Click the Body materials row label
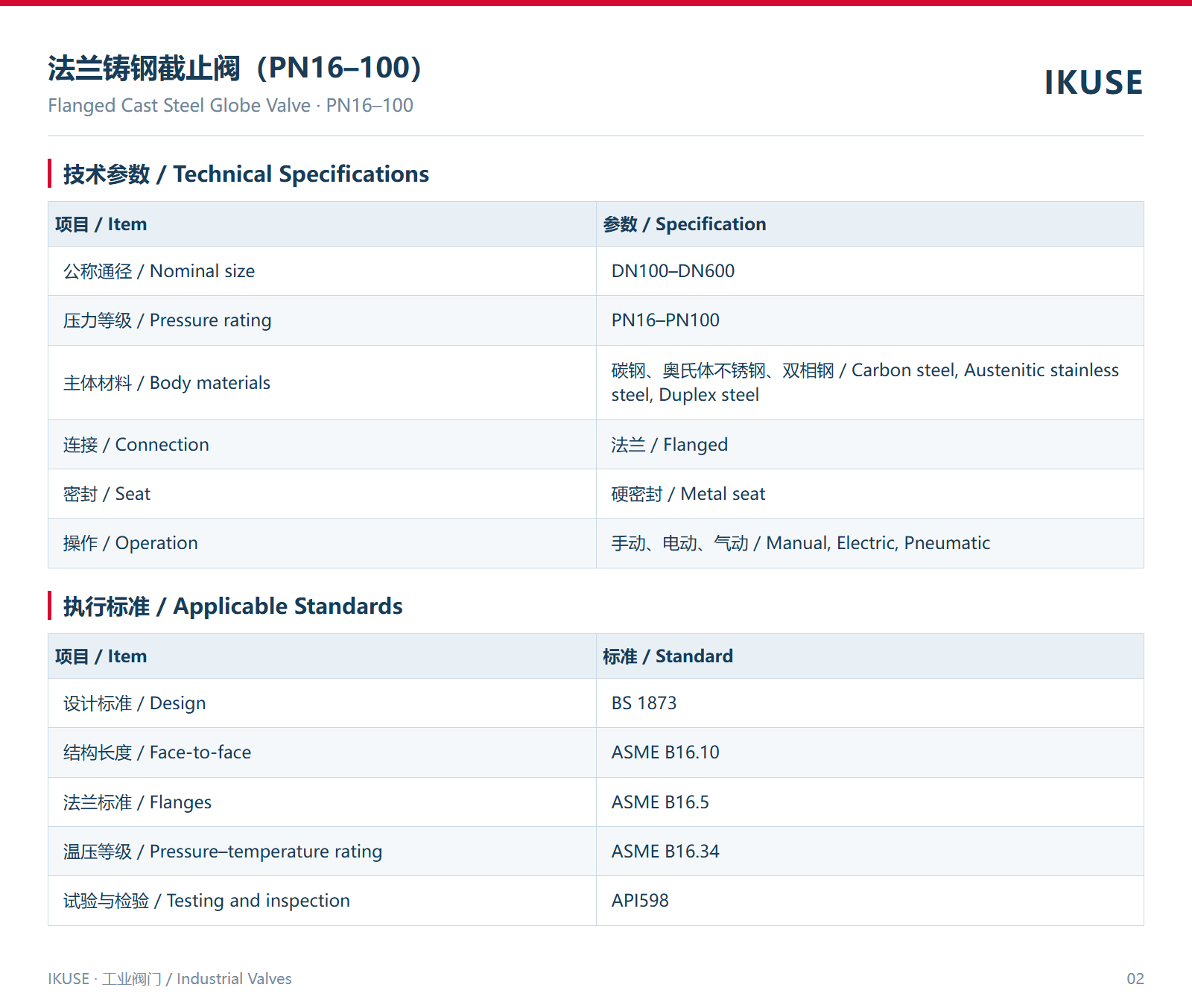This screenshot has width=1192, height=1008. coord(166,383)
